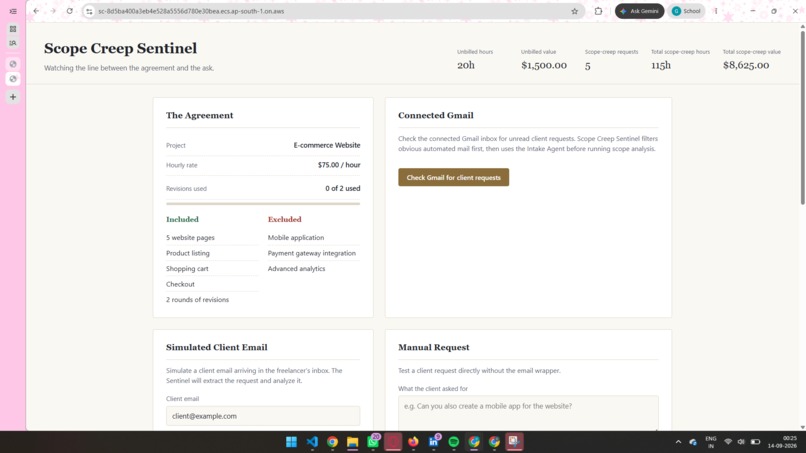This screenshot has width=806, height=453.
Task: Click the 'E-commerce Website' project value
Action: (327, 145)
